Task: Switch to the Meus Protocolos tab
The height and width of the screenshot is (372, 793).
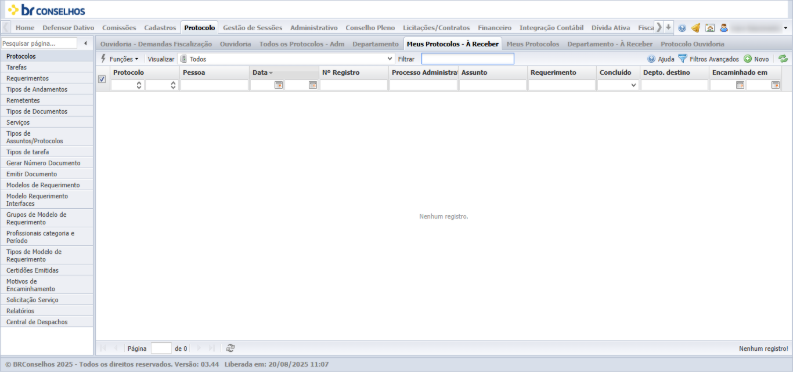Action: (x=533, y=44)
